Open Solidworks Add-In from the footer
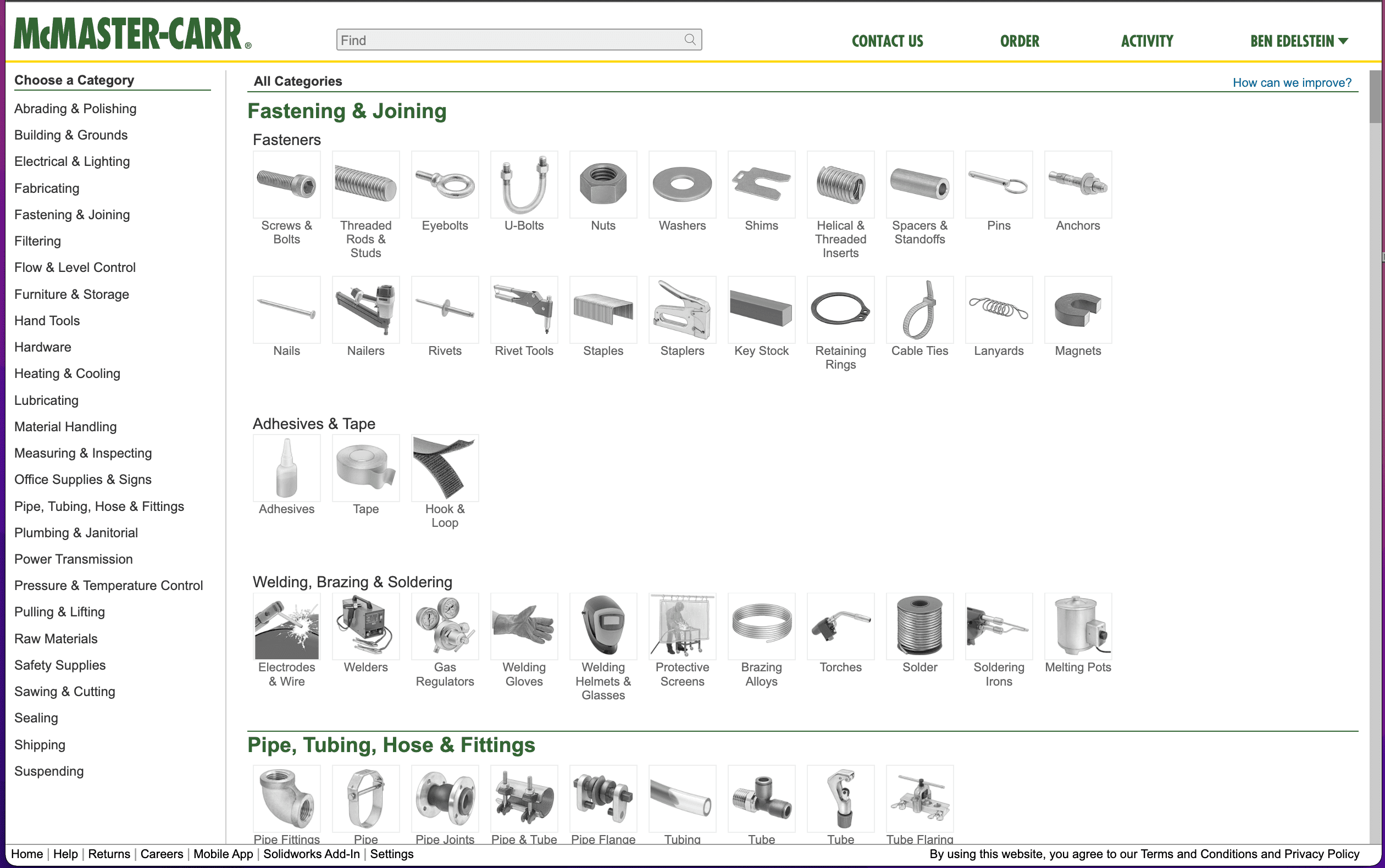Image resolution: width=1385 pixels, height=868 pixels. (311, 854)
